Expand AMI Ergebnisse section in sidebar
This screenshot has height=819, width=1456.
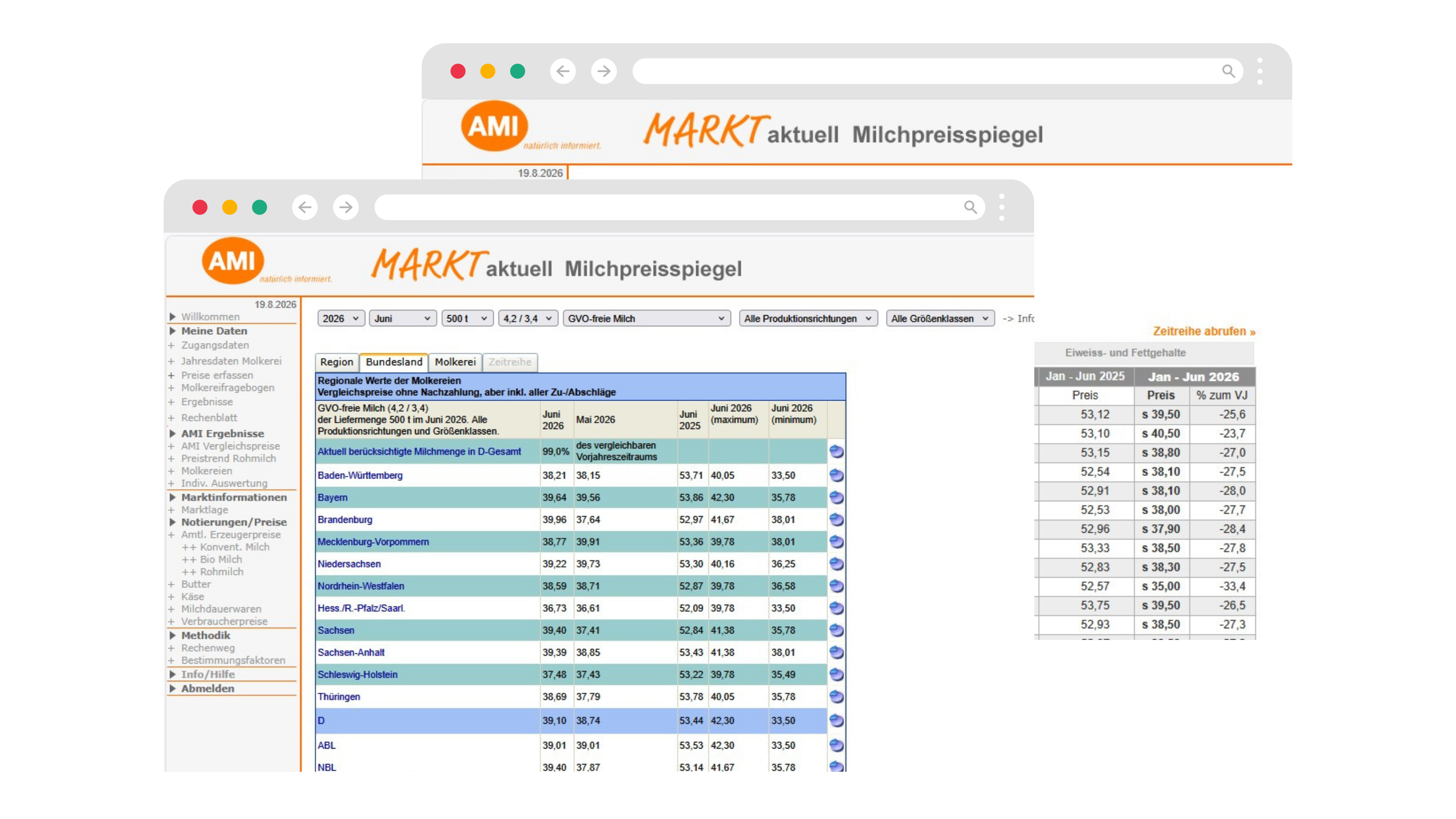[x=222, y=434]
